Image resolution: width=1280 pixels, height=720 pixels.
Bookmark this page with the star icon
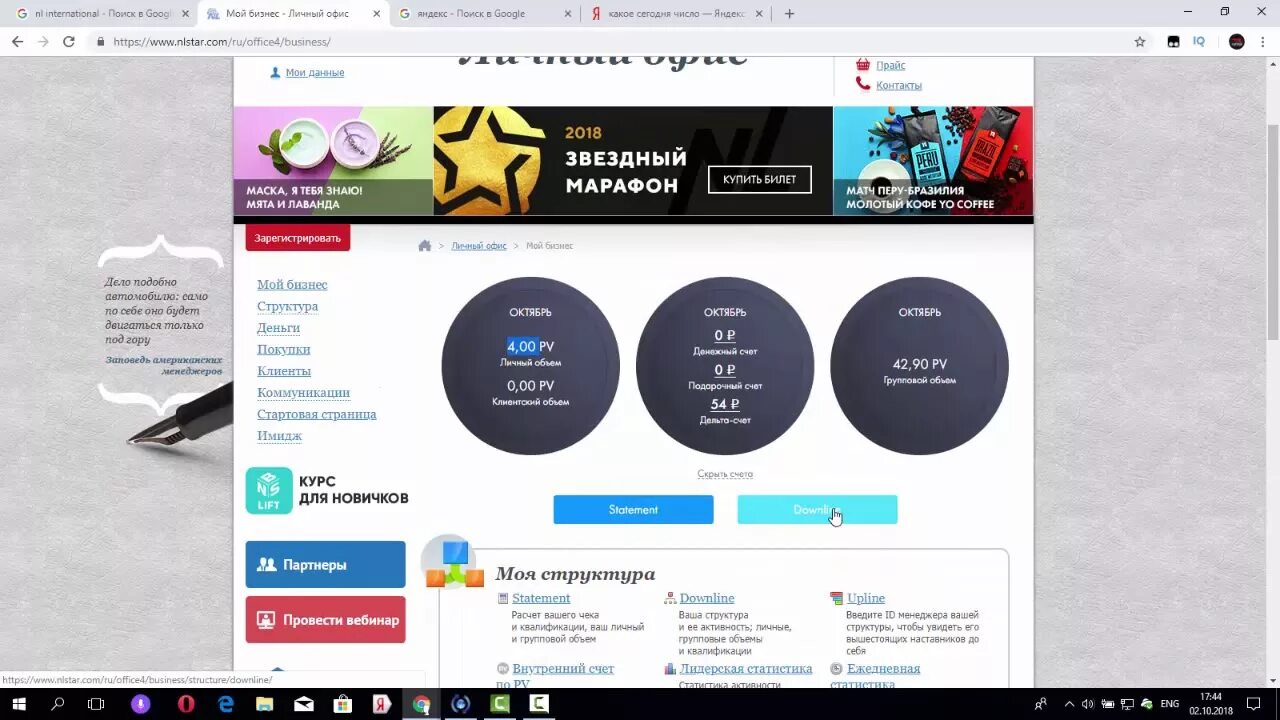(x=1139, y=42)
